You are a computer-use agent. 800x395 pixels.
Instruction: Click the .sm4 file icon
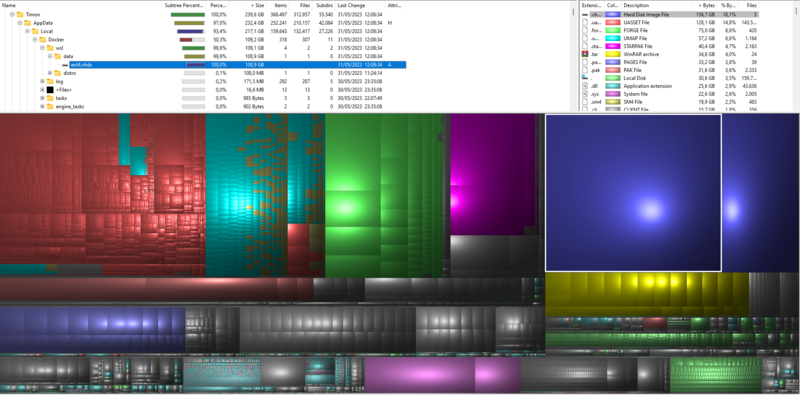click(x=585, y=102)
